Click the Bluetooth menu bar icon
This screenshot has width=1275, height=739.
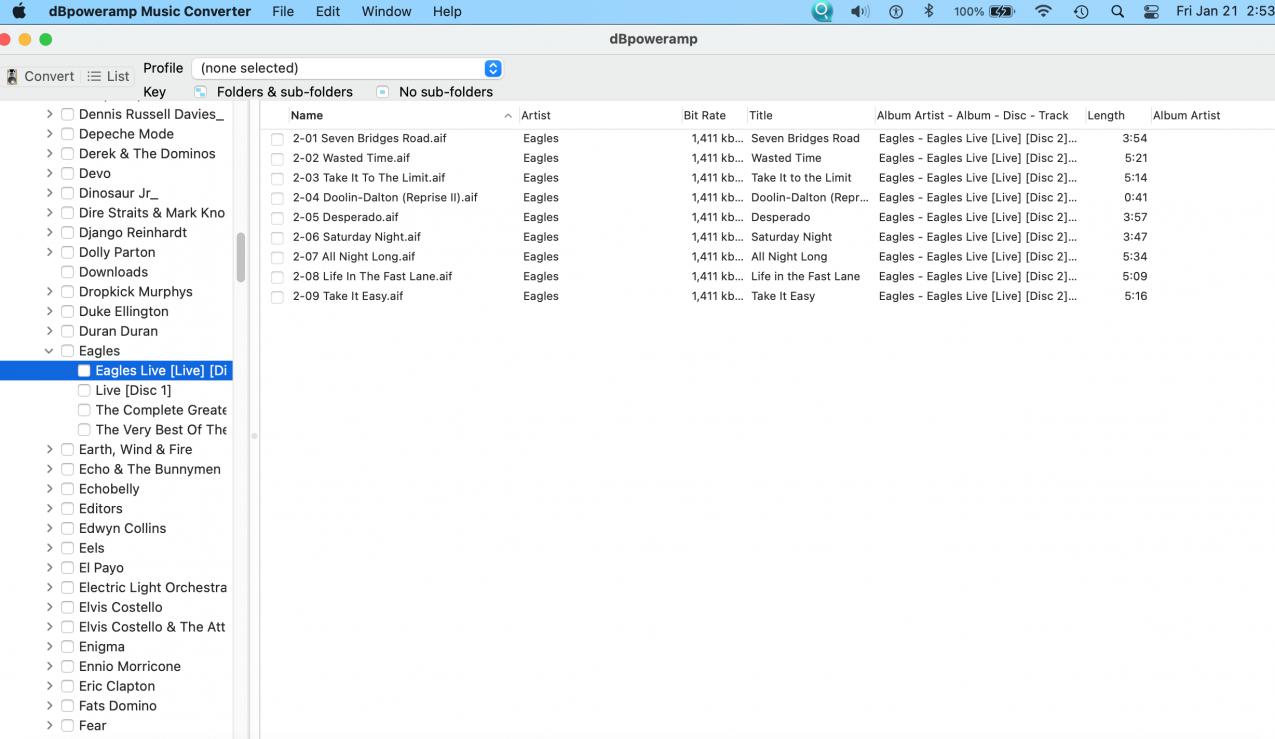point(928,12)
